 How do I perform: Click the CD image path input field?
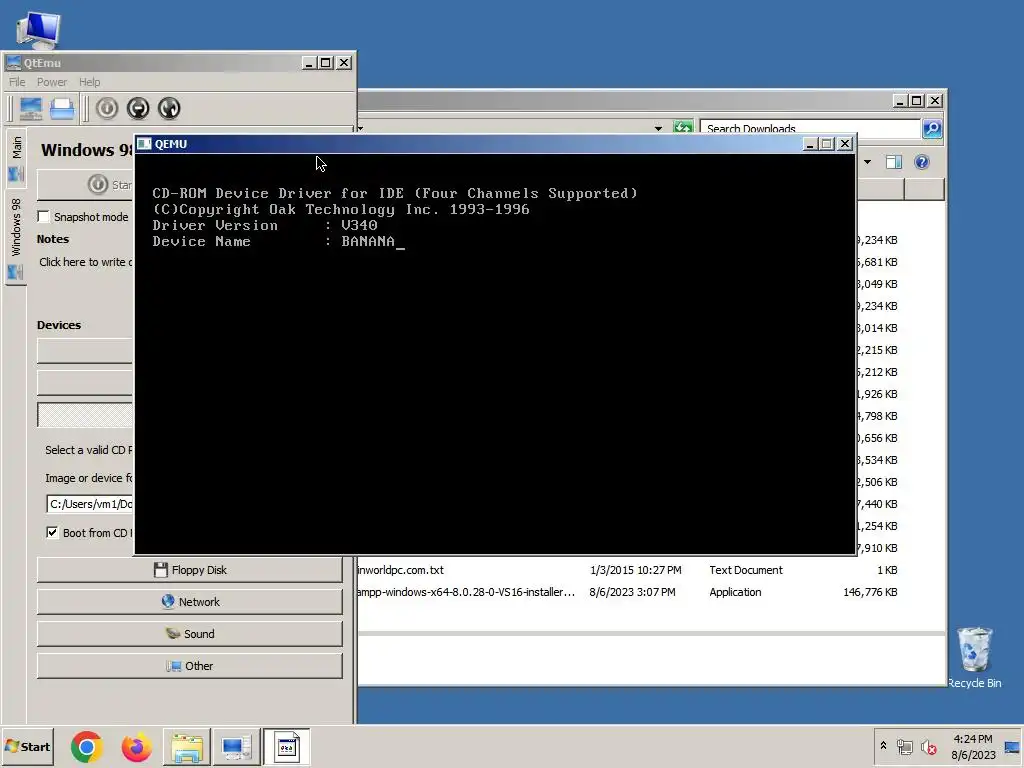(90, 504)
